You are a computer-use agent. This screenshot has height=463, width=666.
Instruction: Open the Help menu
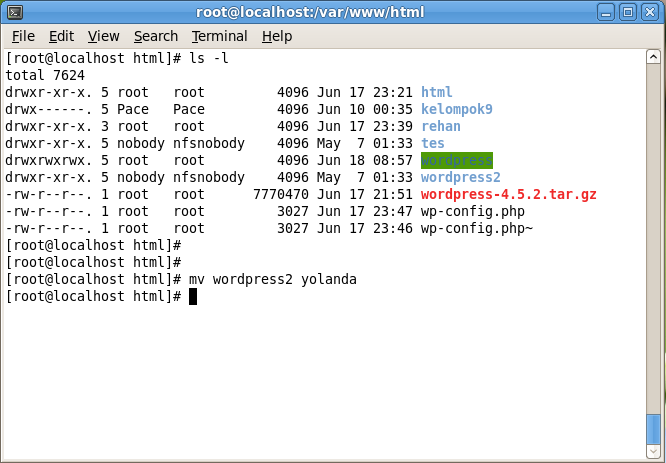point(277,37)
